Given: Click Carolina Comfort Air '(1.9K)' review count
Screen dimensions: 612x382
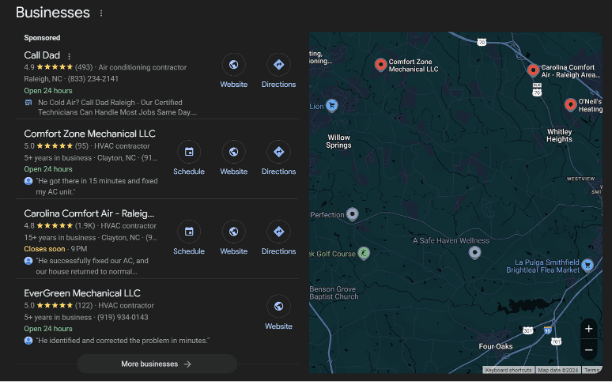Looking at the screenshot, I should [85, 226].
